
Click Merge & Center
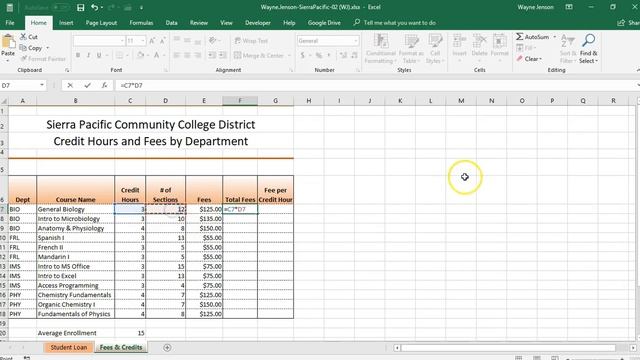pyautogui.click(x=259, y=55)
